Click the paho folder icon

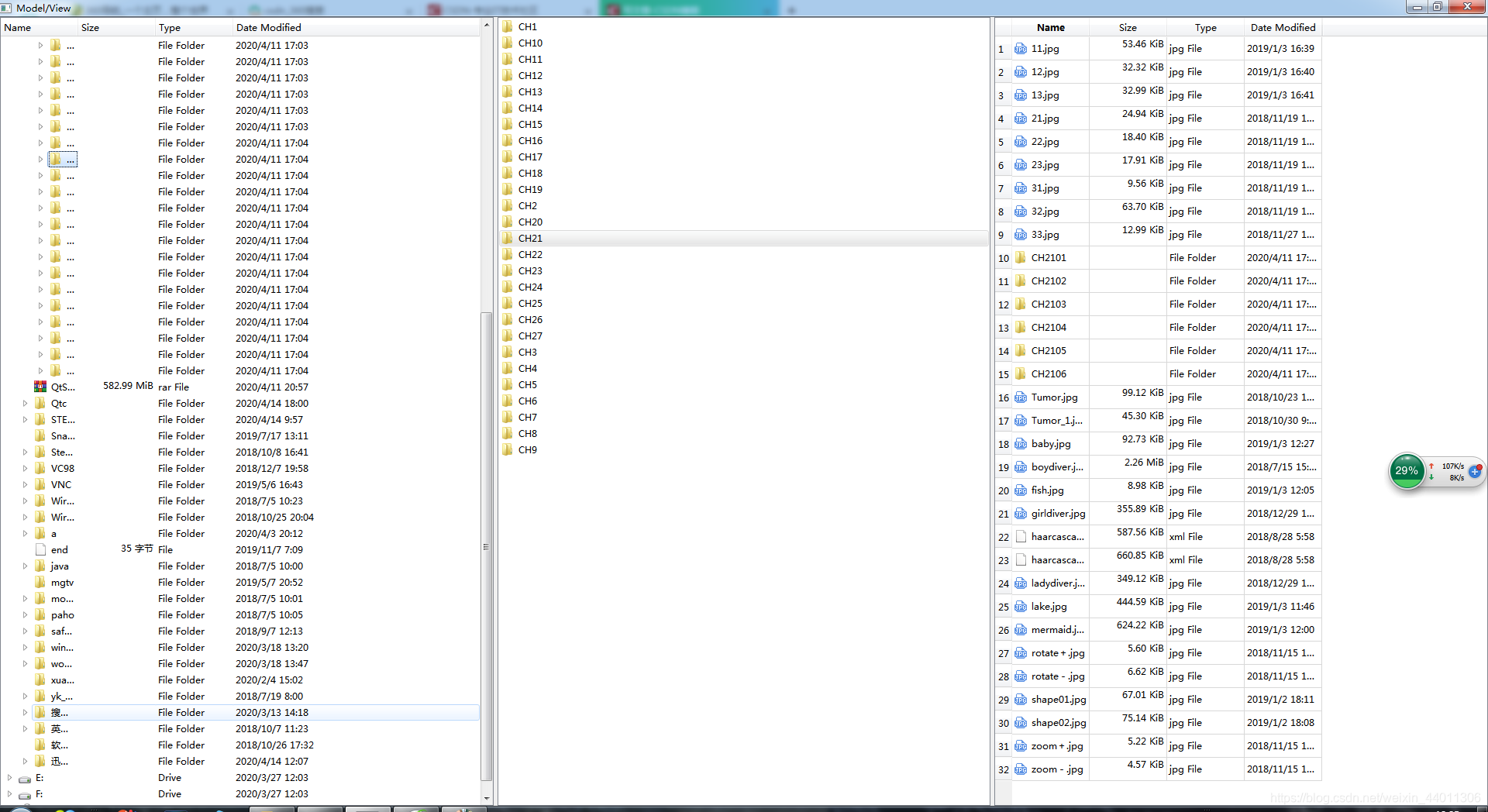(40, 614)
